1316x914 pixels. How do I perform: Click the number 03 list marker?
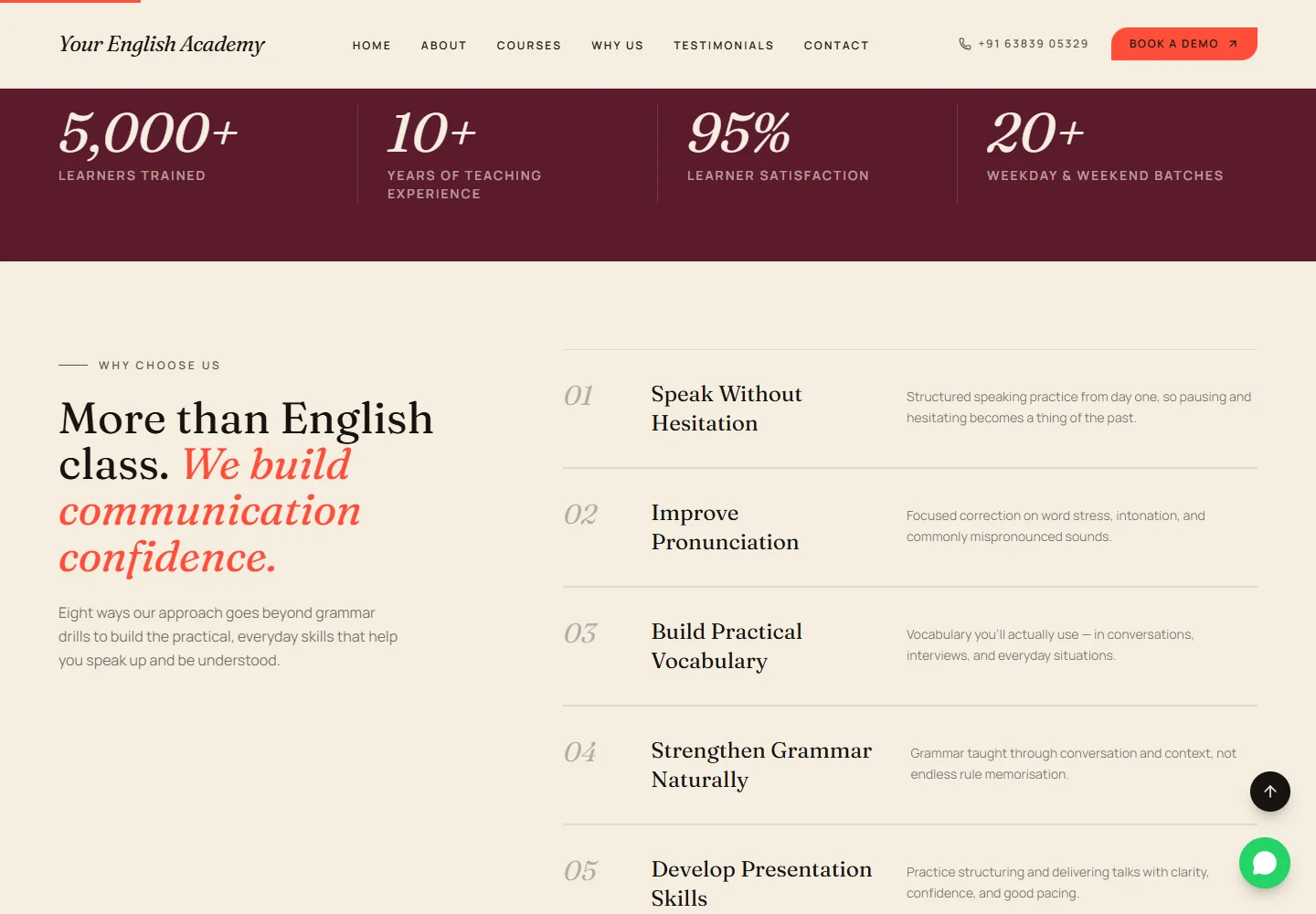coord(580,633)
